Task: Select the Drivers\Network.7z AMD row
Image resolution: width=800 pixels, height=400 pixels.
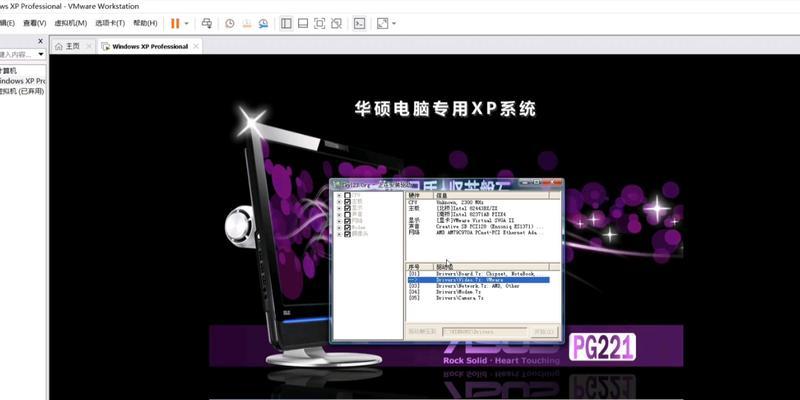Action: 479,286
